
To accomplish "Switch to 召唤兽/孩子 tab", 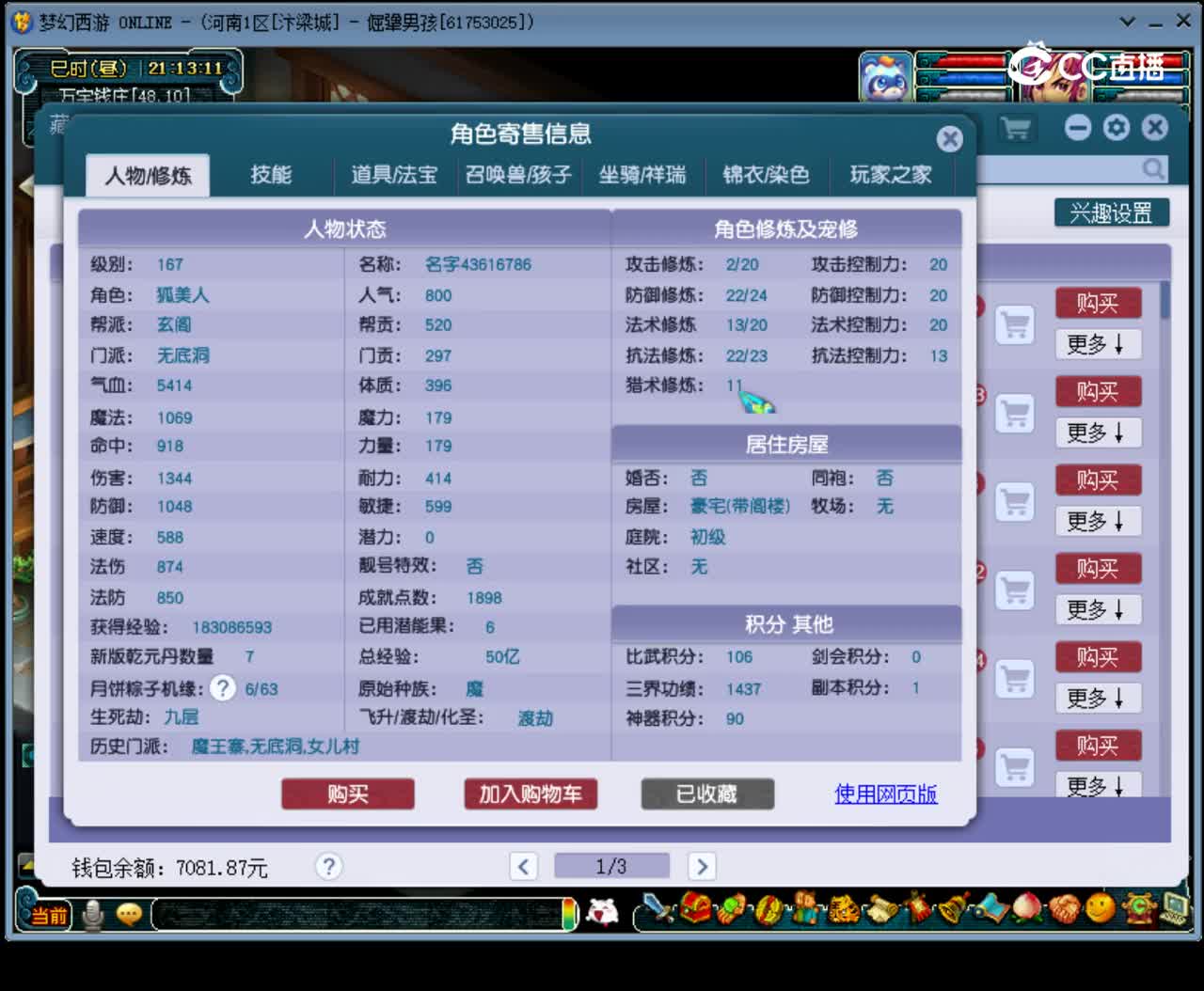I will click(x=518, y=175).
